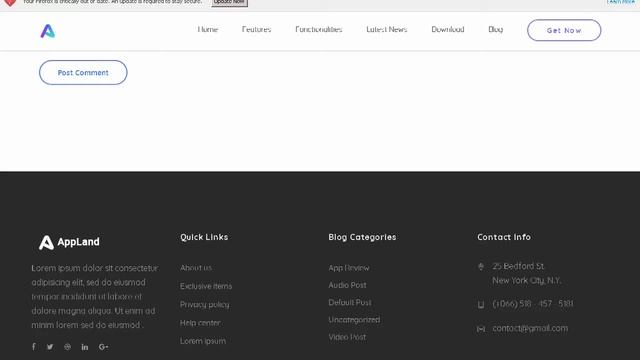Open the Download nav item
The height and width of the screenshot is (360, 640).
(448, 29)
